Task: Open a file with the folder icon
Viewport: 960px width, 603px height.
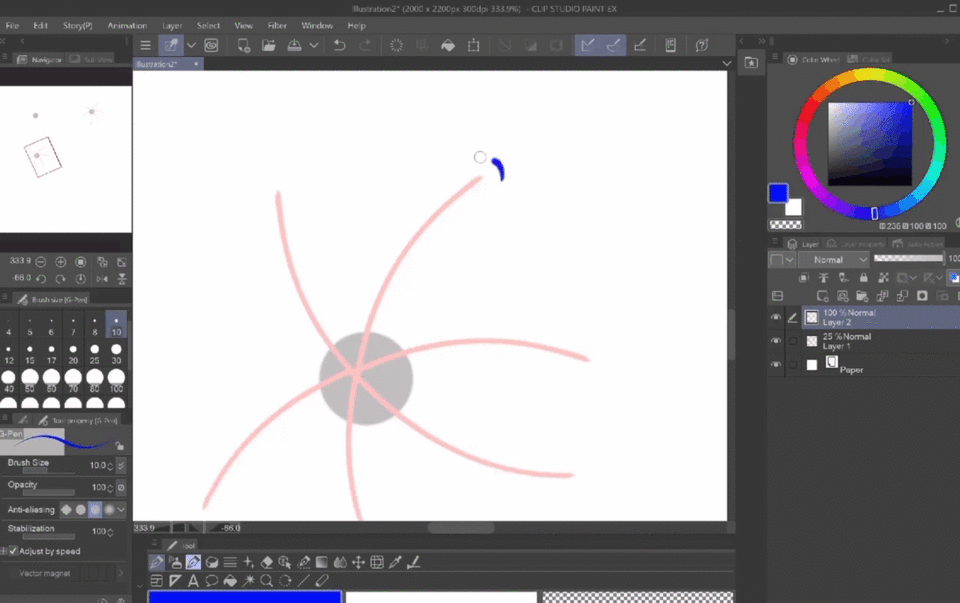Action: point(269,45)
